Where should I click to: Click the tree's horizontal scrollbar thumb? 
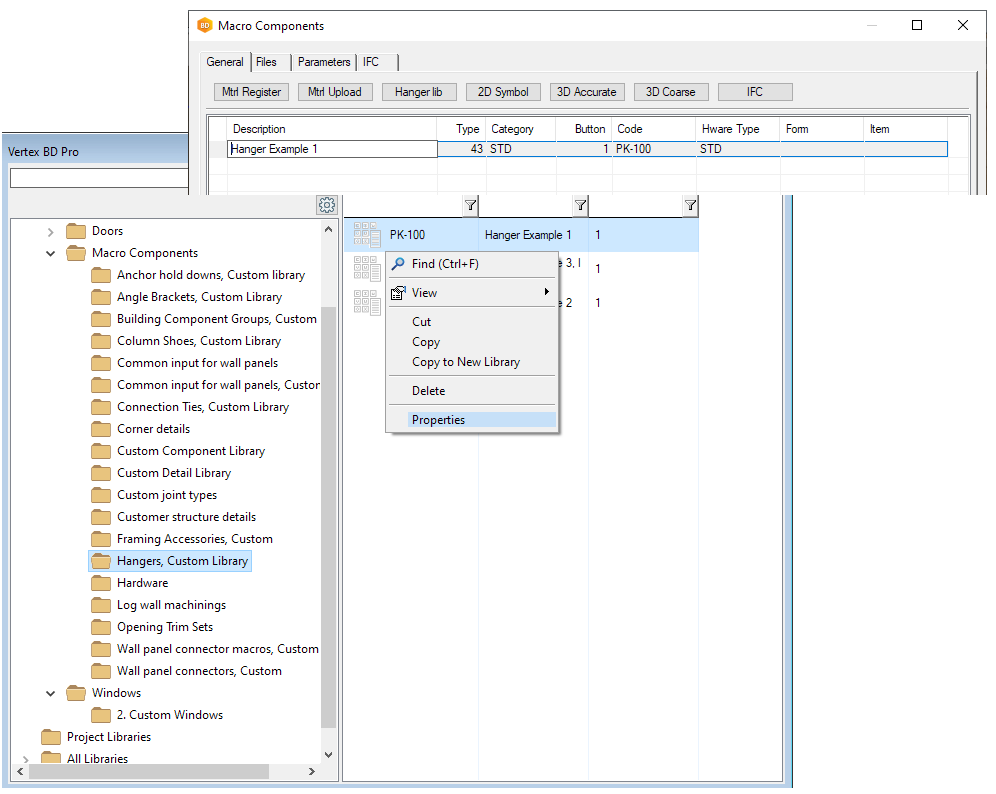click(x=150, y=772)
